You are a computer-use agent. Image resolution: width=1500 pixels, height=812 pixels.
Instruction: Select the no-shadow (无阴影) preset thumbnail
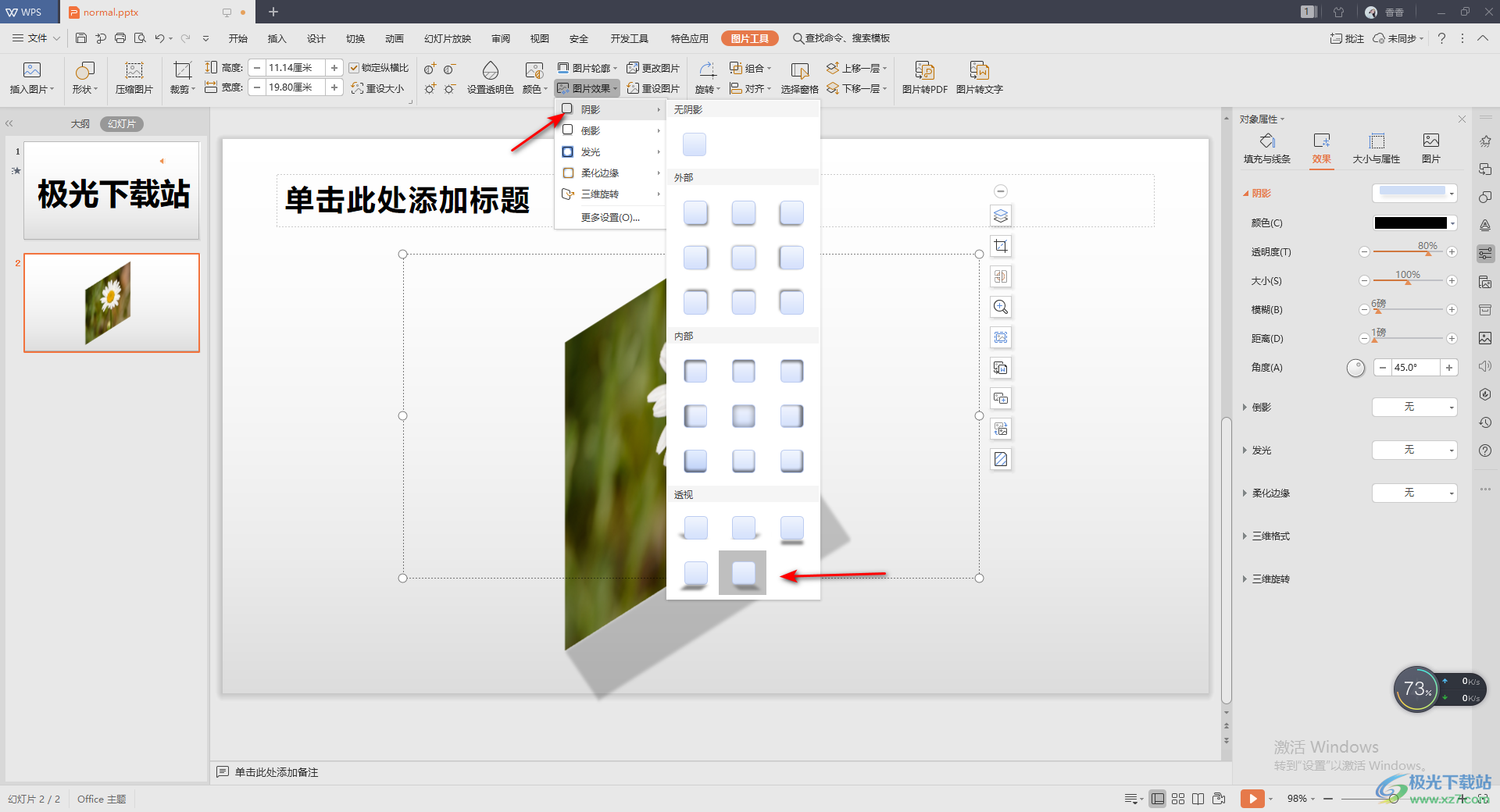coord(695,144)
